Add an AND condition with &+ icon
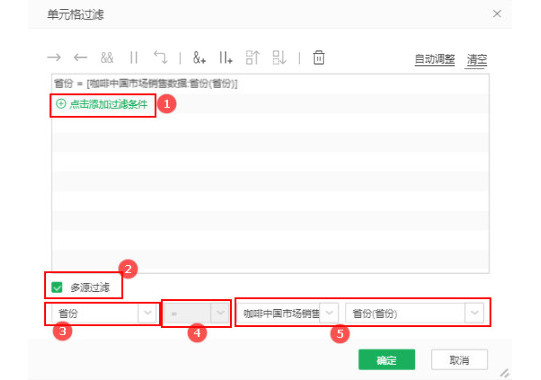This screenshot has width=541, height=380. [199, 57]
